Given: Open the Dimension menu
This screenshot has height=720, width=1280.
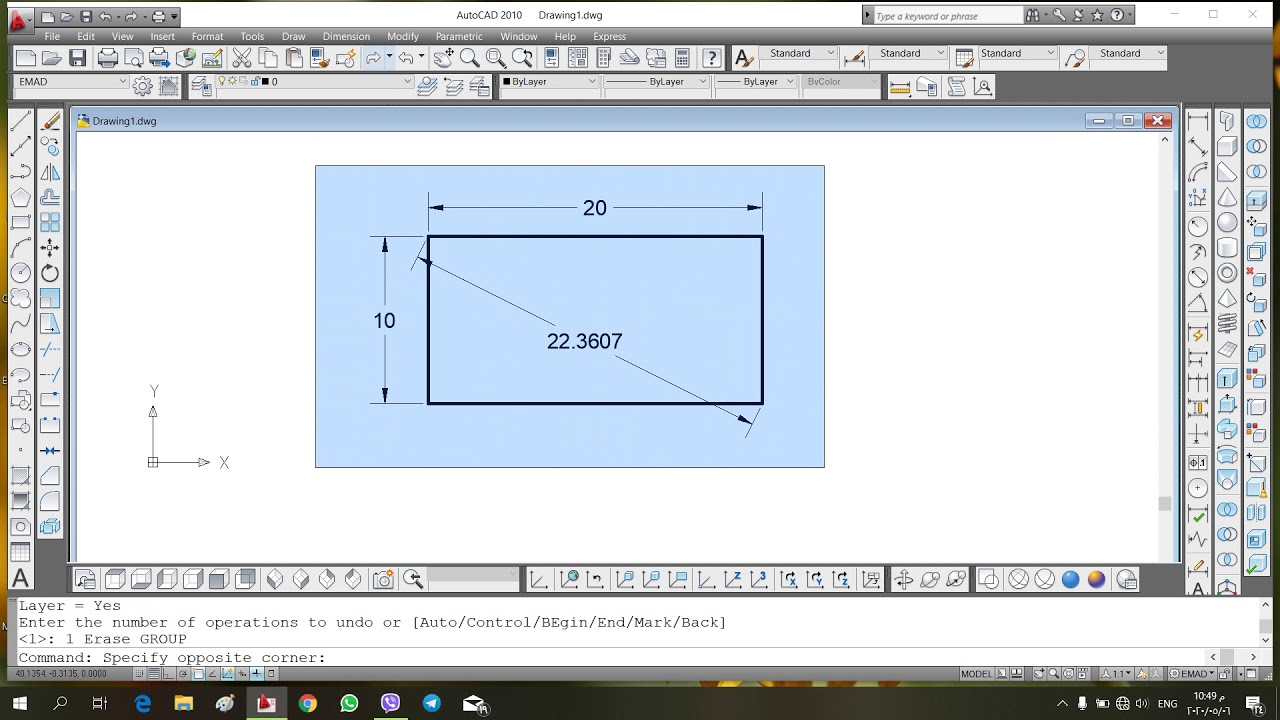Looking at the screenshot, I should (346, 37).
